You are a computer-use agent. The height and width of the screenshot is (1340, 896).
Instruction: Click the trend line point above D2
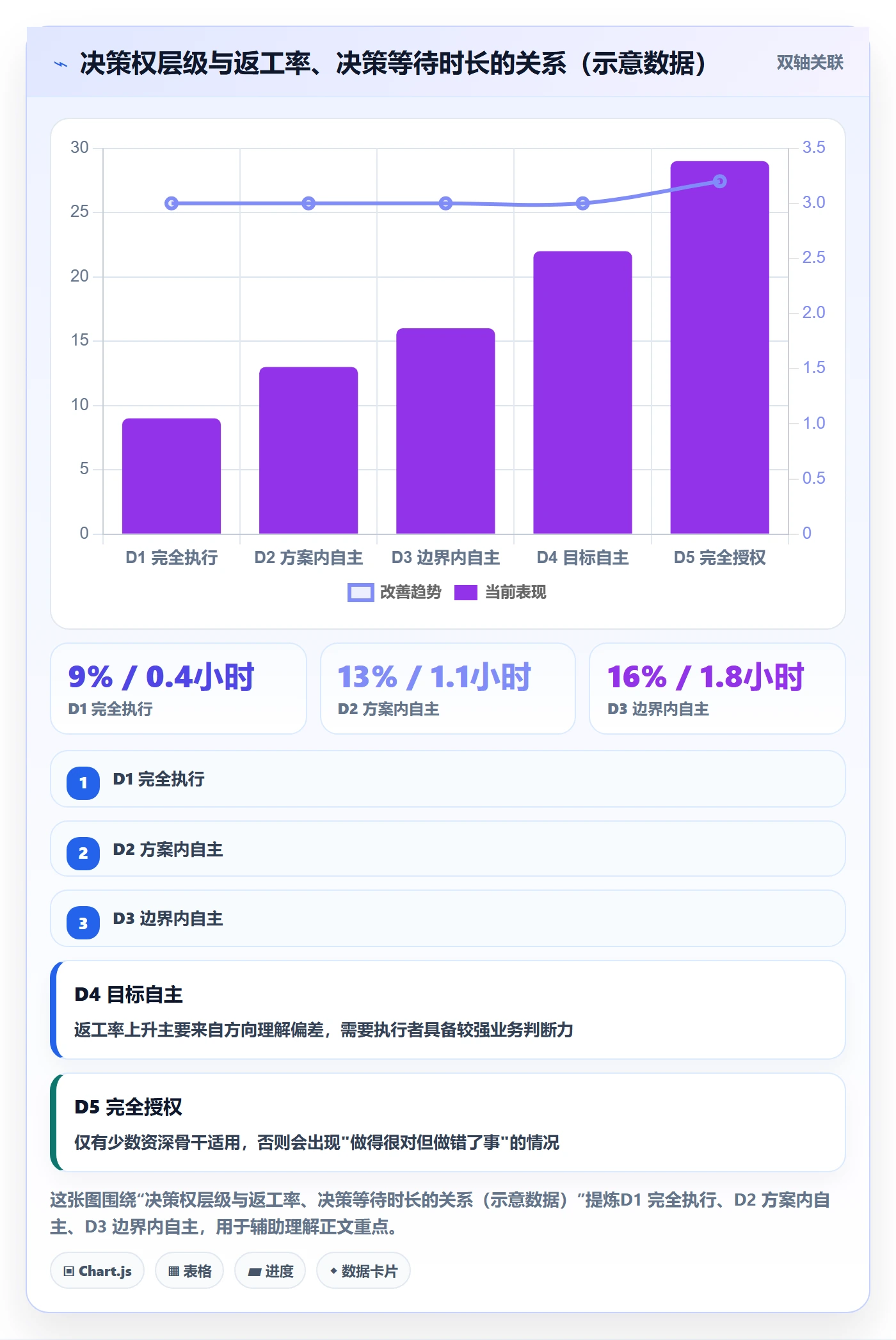[x=308, y=203]
